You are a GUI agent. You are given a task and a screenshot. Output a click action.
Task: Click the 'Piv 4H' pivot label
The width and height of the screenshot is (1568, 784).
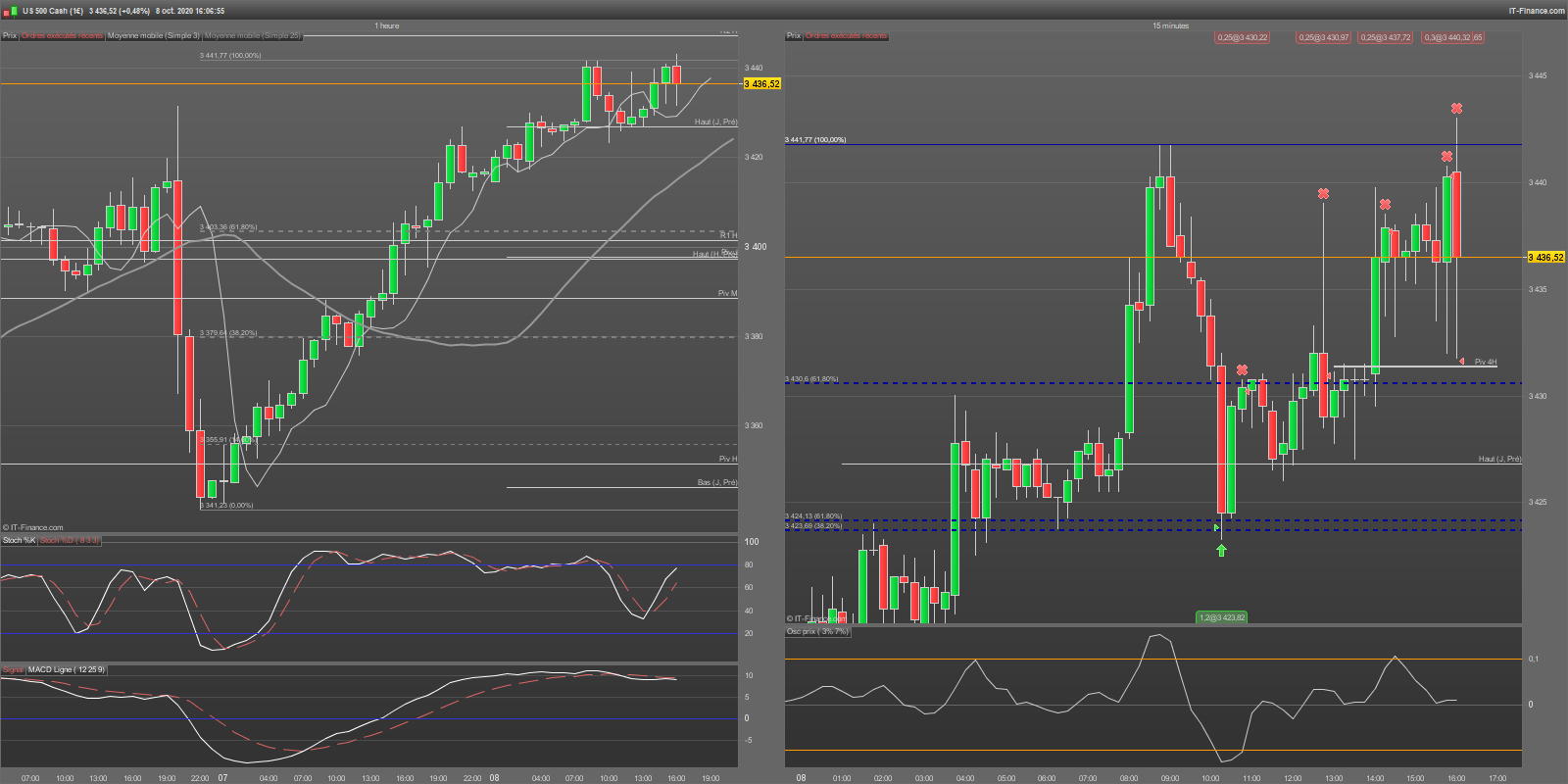click(1486, 362)
